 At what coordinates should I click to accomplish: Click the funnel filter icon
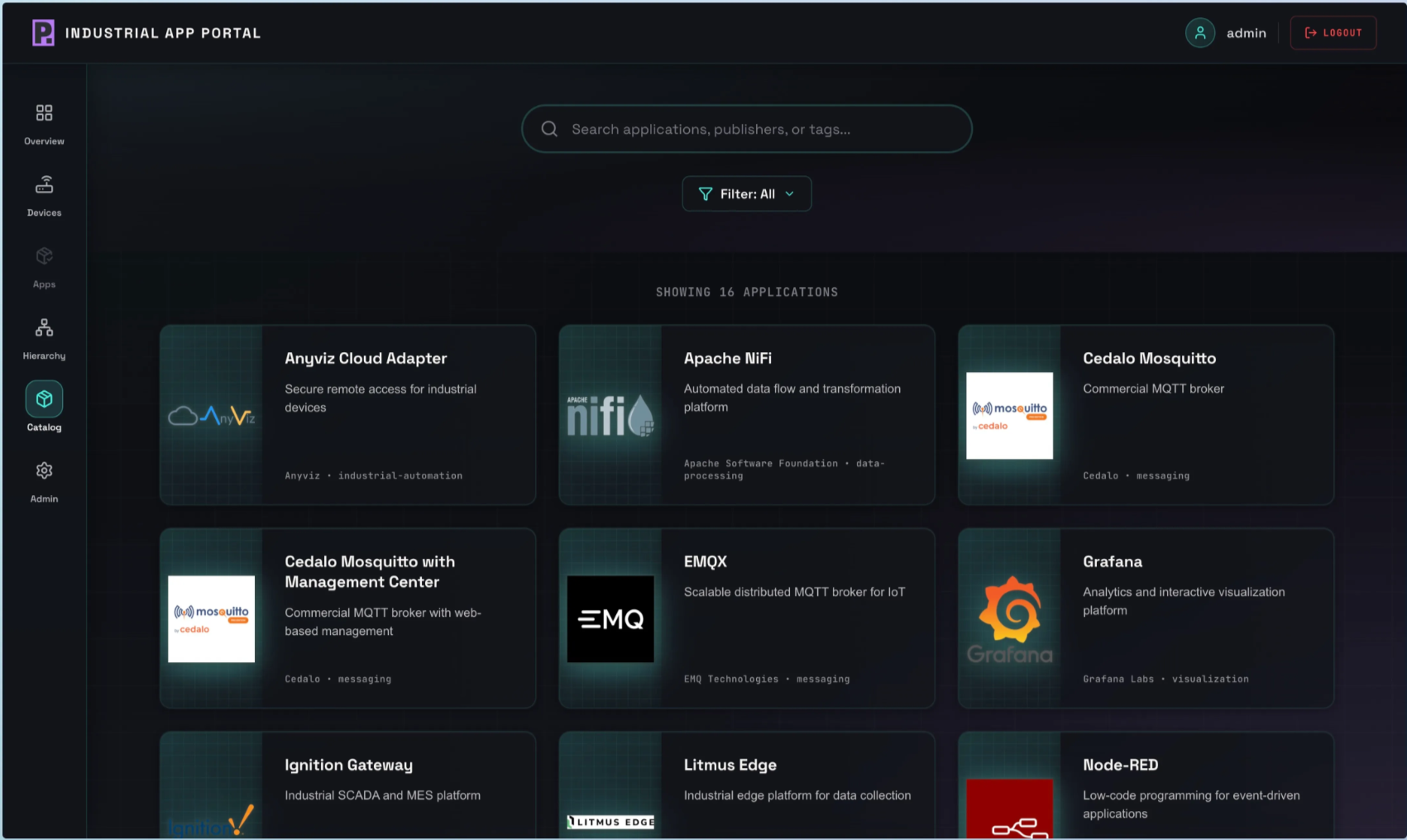tap(705, 193)
